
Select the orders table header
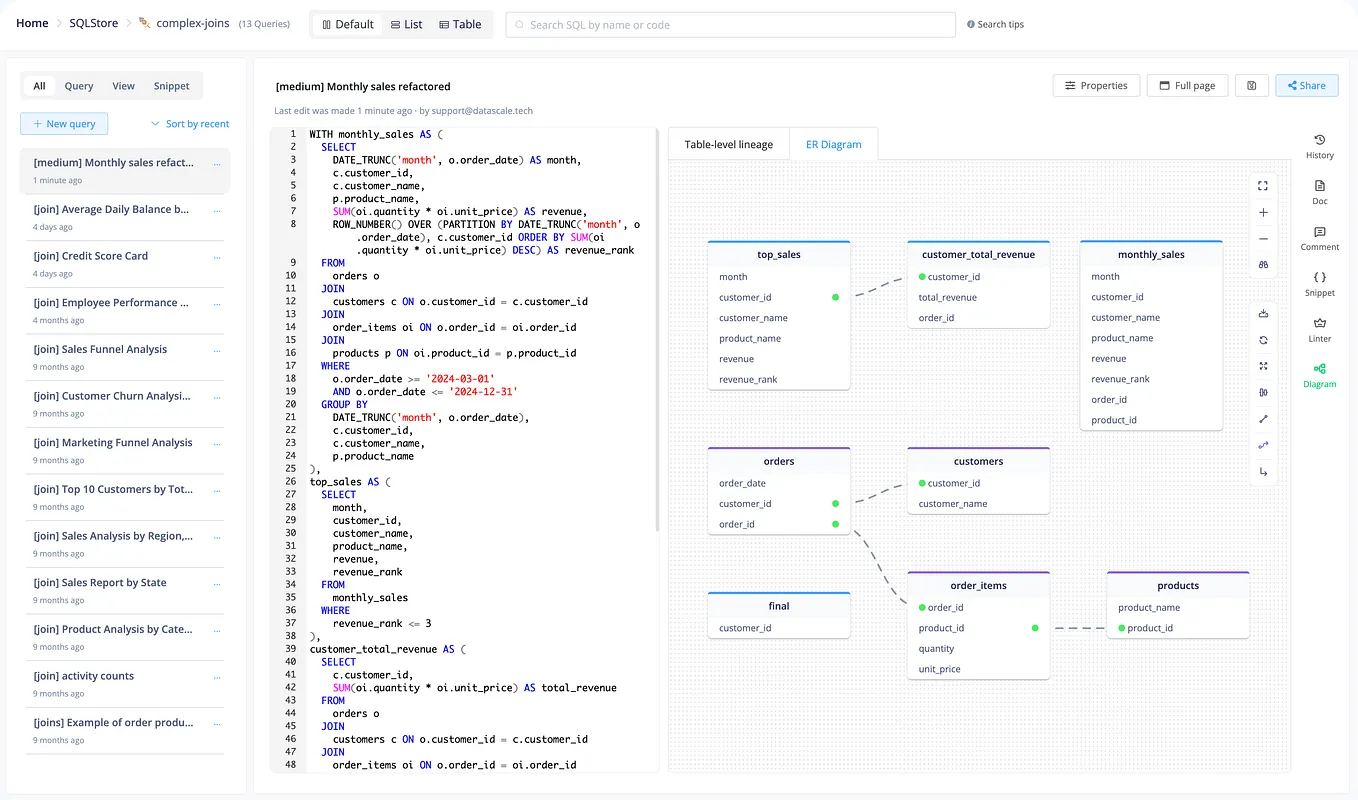(779, 461)
